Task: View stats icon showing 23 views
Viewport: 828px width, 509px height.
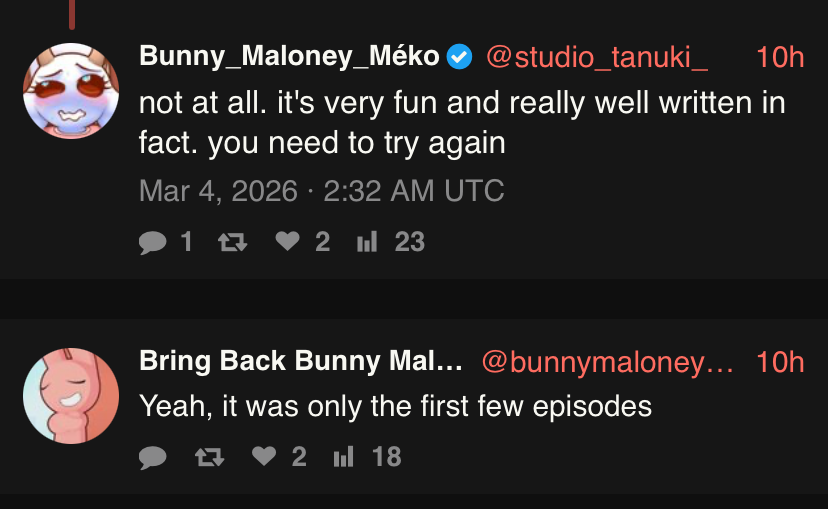Action: point(366,242)
